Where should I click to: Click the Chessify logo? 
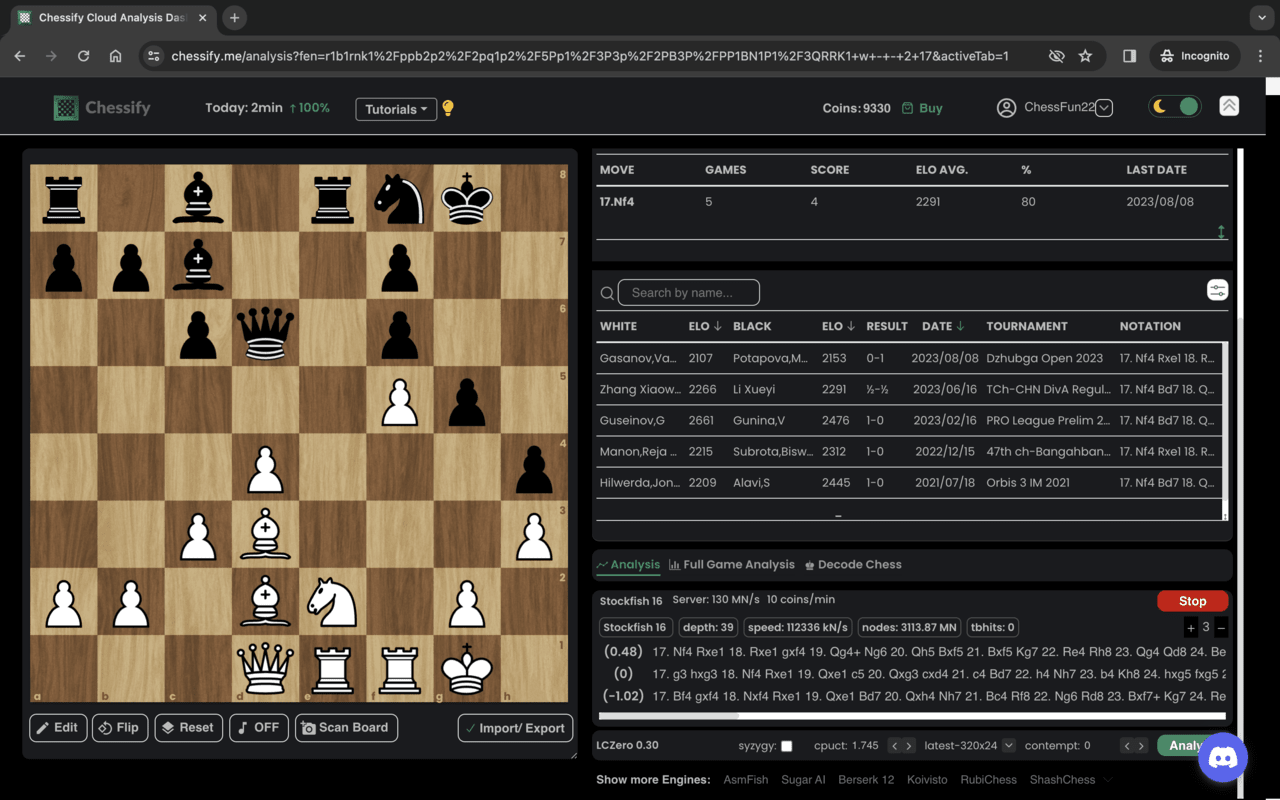pos(102,108)
